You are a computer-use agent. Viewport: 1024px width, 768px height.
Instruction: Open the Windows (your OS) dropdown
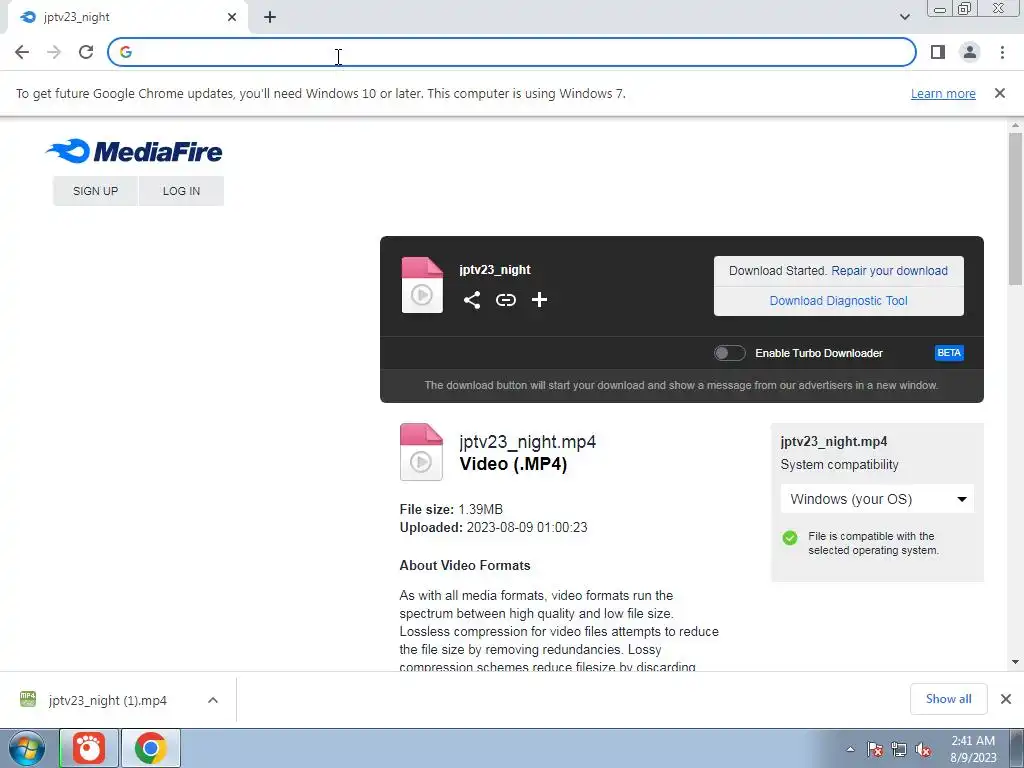877,499
